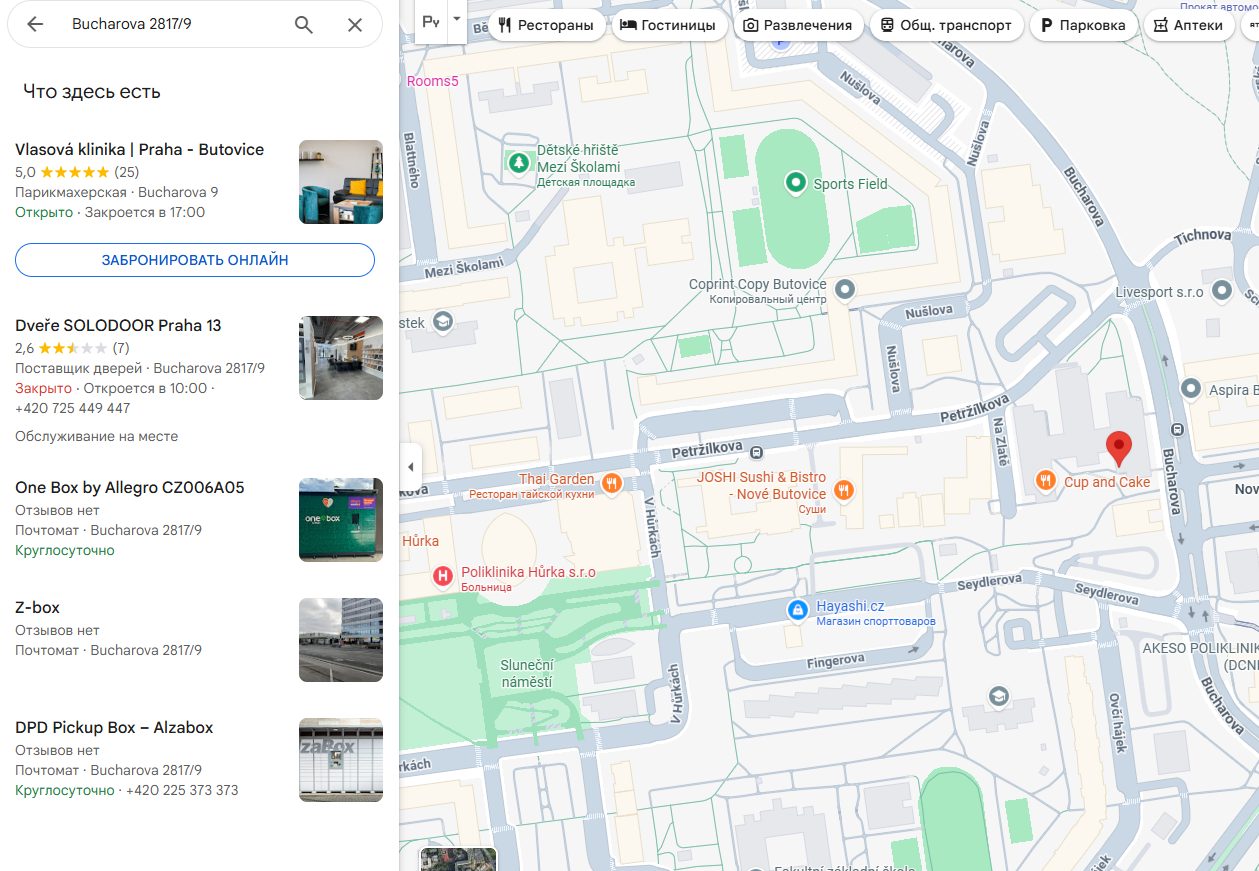Click the Rooms5 hotel label
Viewport: 1259px width, 871px height.
[x=433, y=81]
